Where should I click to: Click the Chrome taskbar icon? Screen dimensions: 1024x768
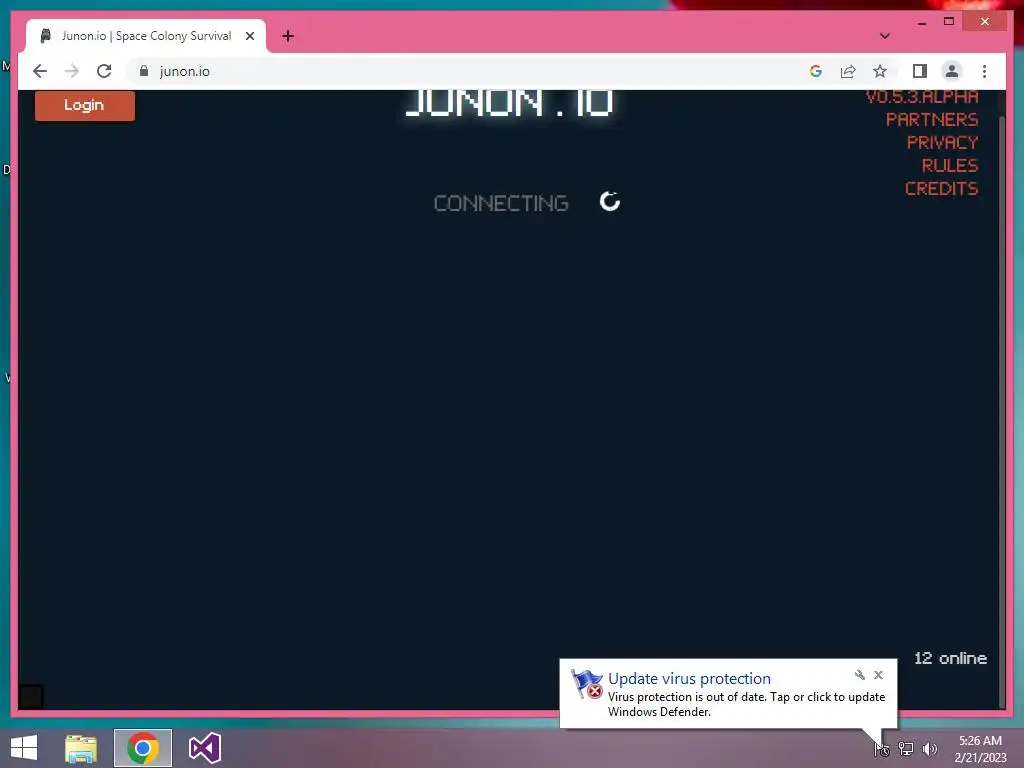click(x=143, y=748)
